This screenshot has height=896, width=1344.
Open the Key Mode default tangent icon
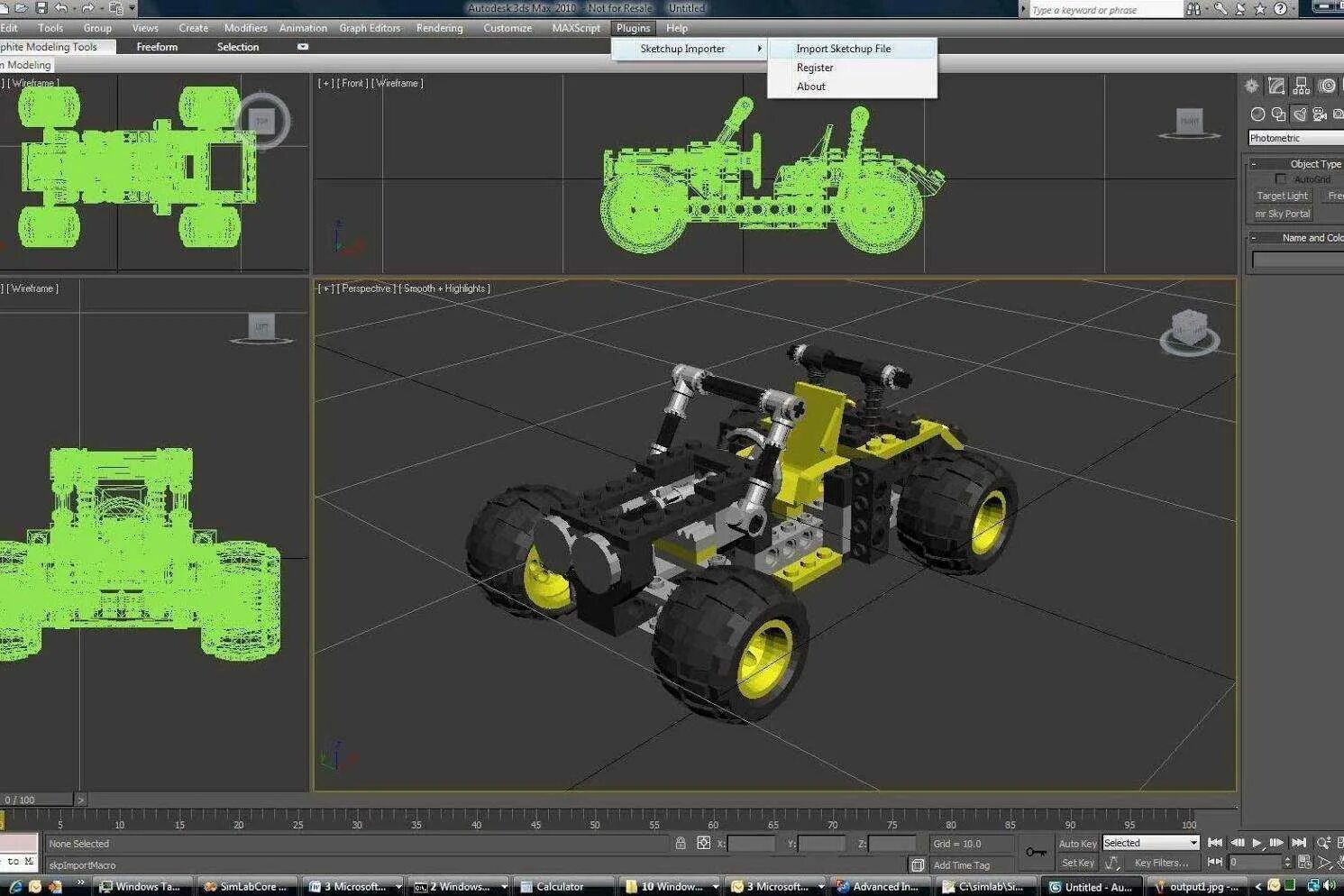pyautogui.click(x=1112, y=863)
